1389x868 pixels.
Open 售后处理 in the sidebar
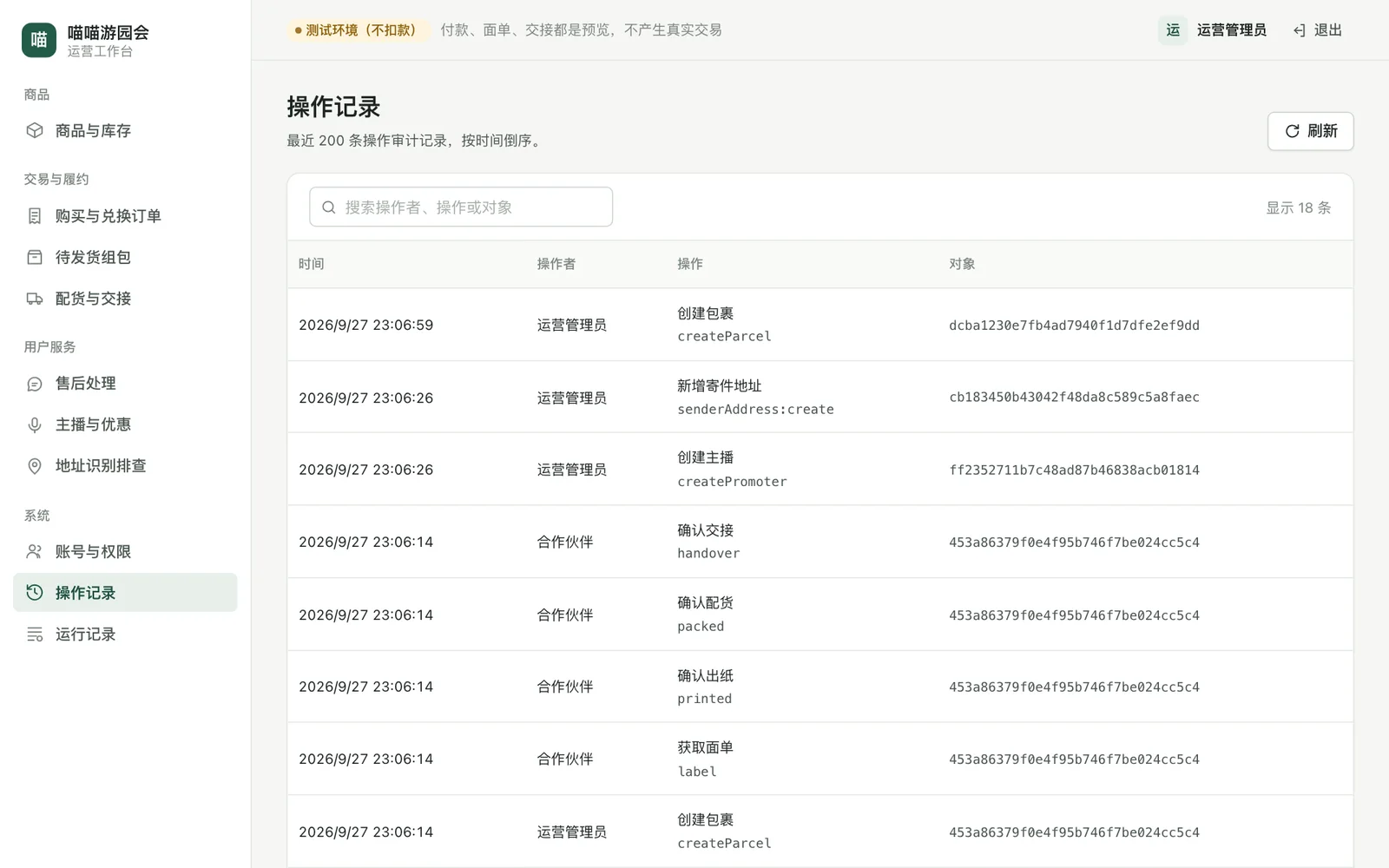[125, 384]
